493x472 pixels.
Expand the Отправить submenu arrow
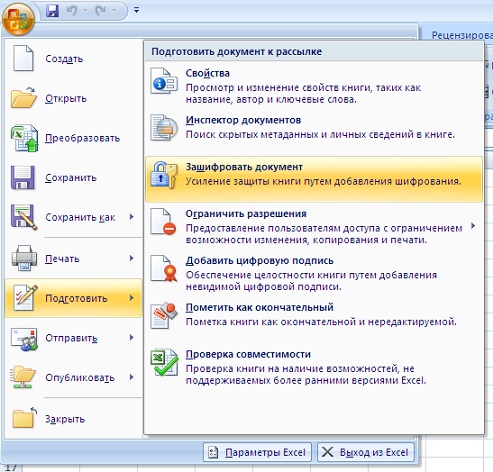tap(132, 338)
